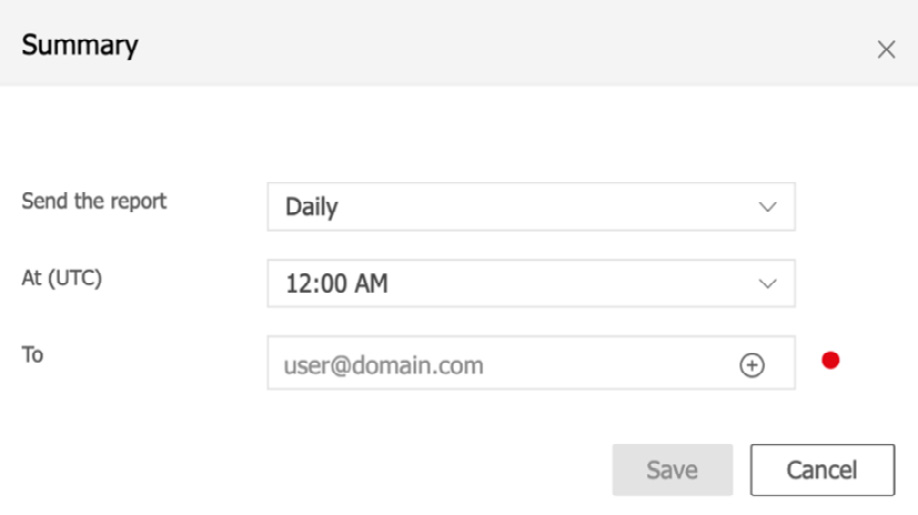Click the chevron arrow in At (UTC) dropdown
The image size is (918, 515).
[768, 284]
